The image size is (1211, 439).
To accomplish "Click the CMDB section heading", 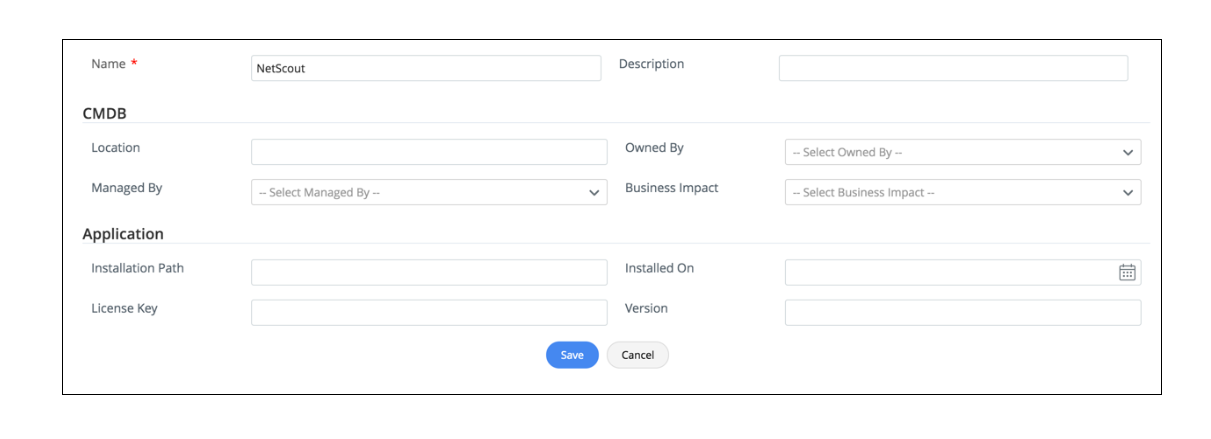I will (x=104, y=114).
